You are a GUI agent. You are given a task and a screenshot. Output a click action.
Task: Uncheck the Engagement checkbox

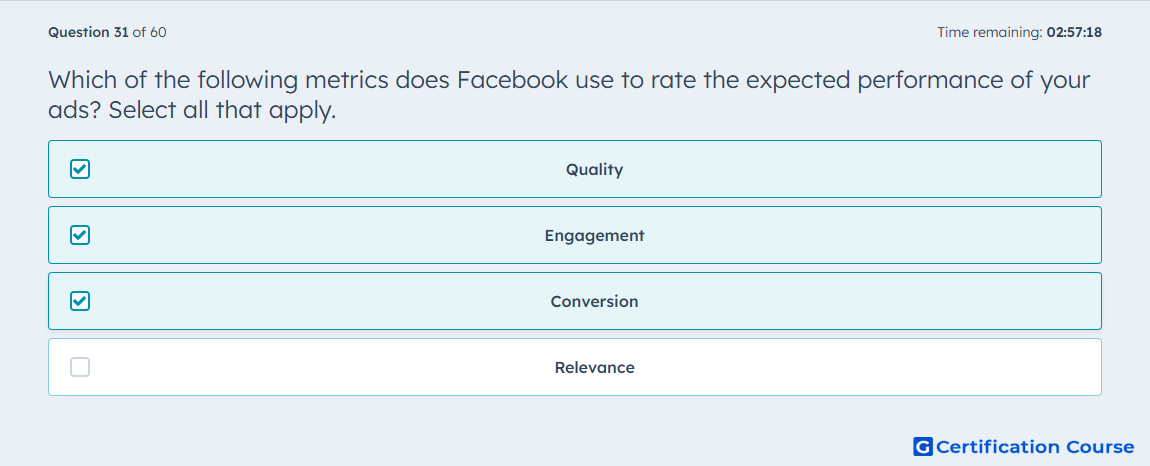[x=80, y=236]
